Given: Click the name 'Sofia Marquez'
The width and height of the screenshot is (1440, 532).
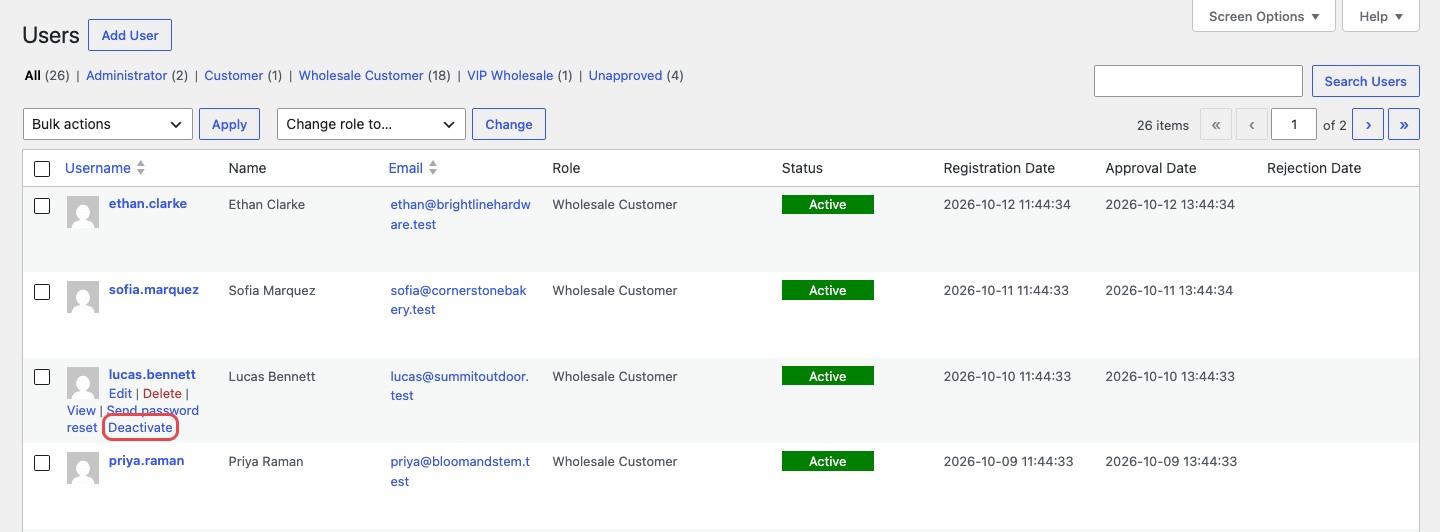Looking at the screenshot, I should [272, 290].
